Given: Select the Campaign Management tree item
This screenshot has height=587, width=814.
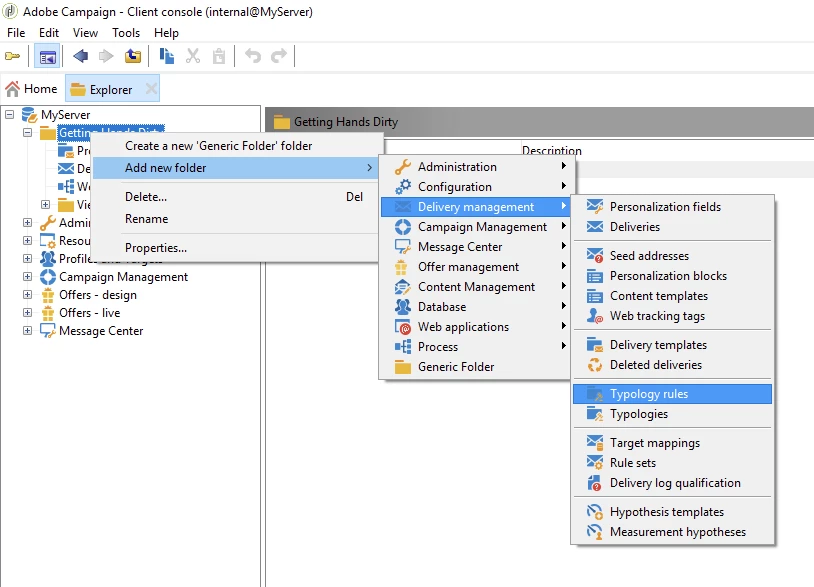Looking at the screenshot, I should (124, 277).
